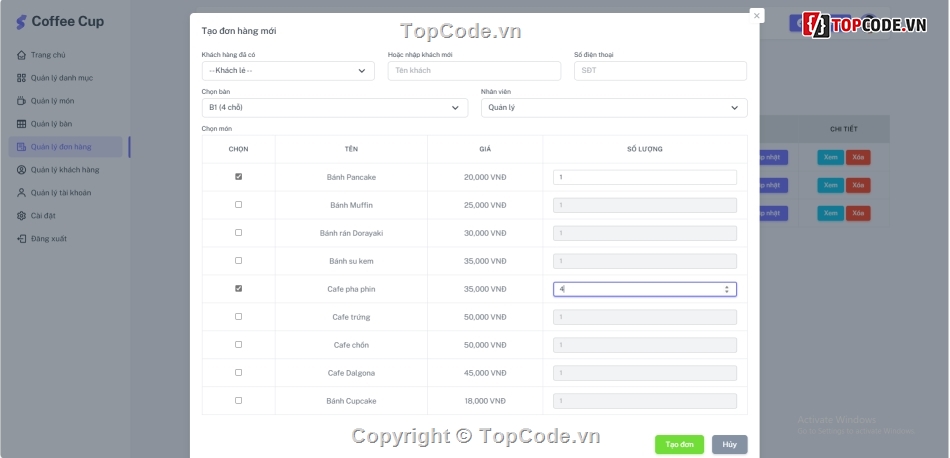The width and height of the screenshot is (950, 458).
Task: Click the Hủy button
Action: pos(729,445)
